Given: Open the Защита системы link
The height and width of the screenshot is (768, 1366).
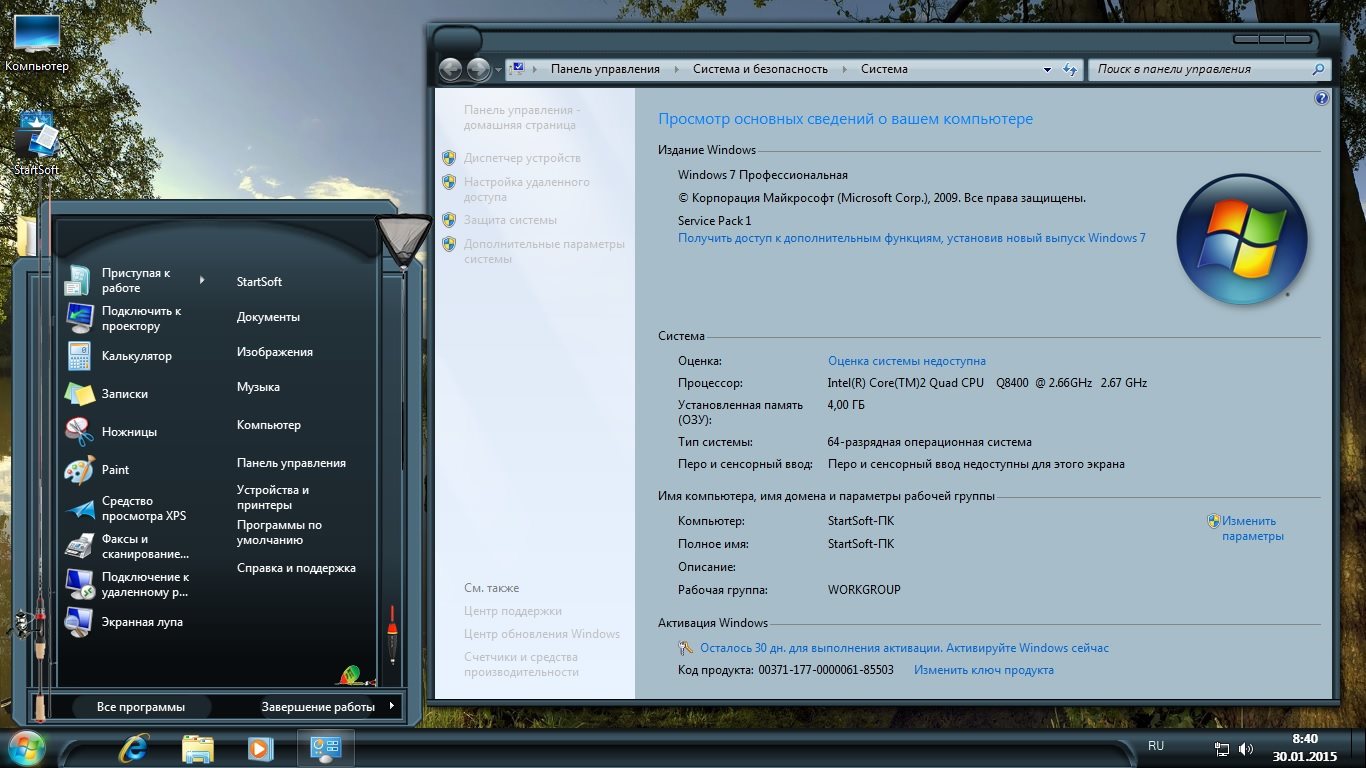Looking at the screenshot, I should (510, 220).
